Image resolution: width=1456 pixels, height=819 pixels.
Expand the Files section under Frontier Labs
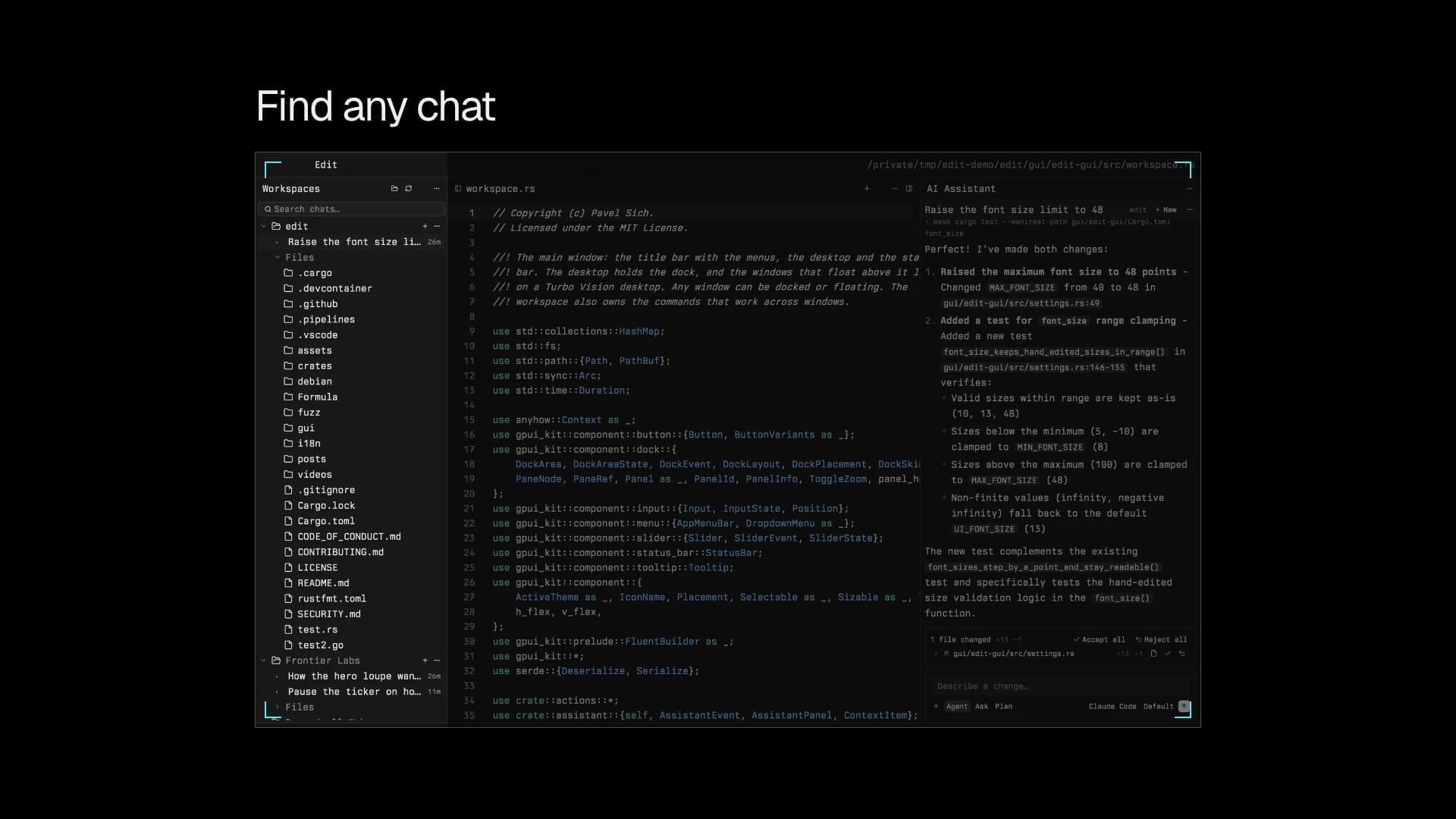click(x=278, y=707)
